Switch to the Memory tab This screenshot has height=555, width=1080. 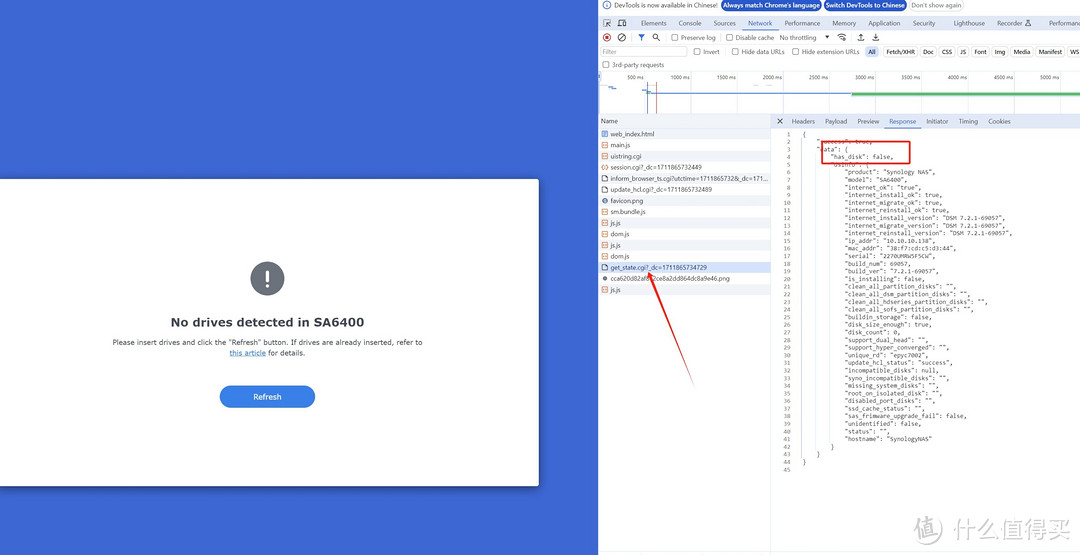coord(844,23)
